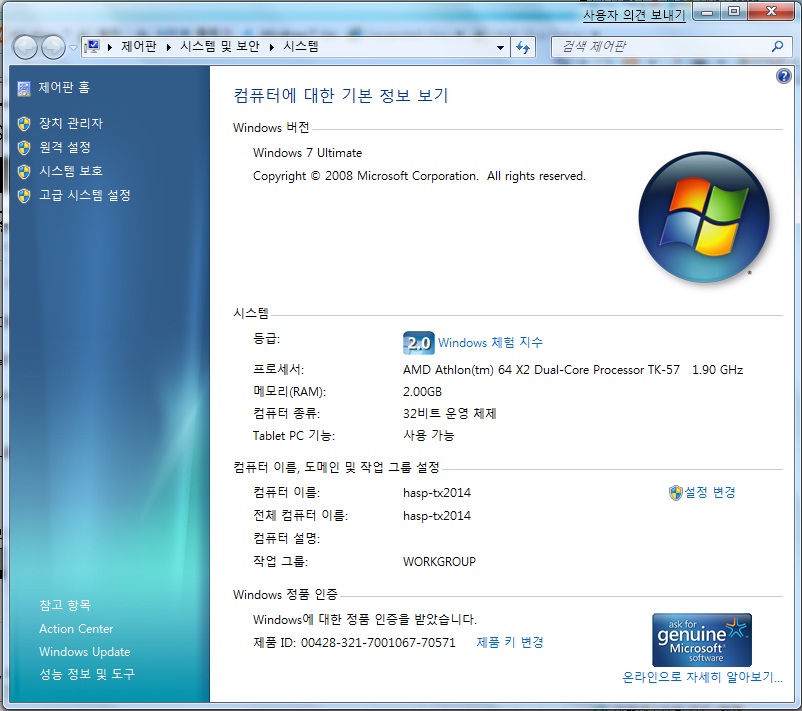Click the Copyright 2008 Microsoft text

coord(419,176)
